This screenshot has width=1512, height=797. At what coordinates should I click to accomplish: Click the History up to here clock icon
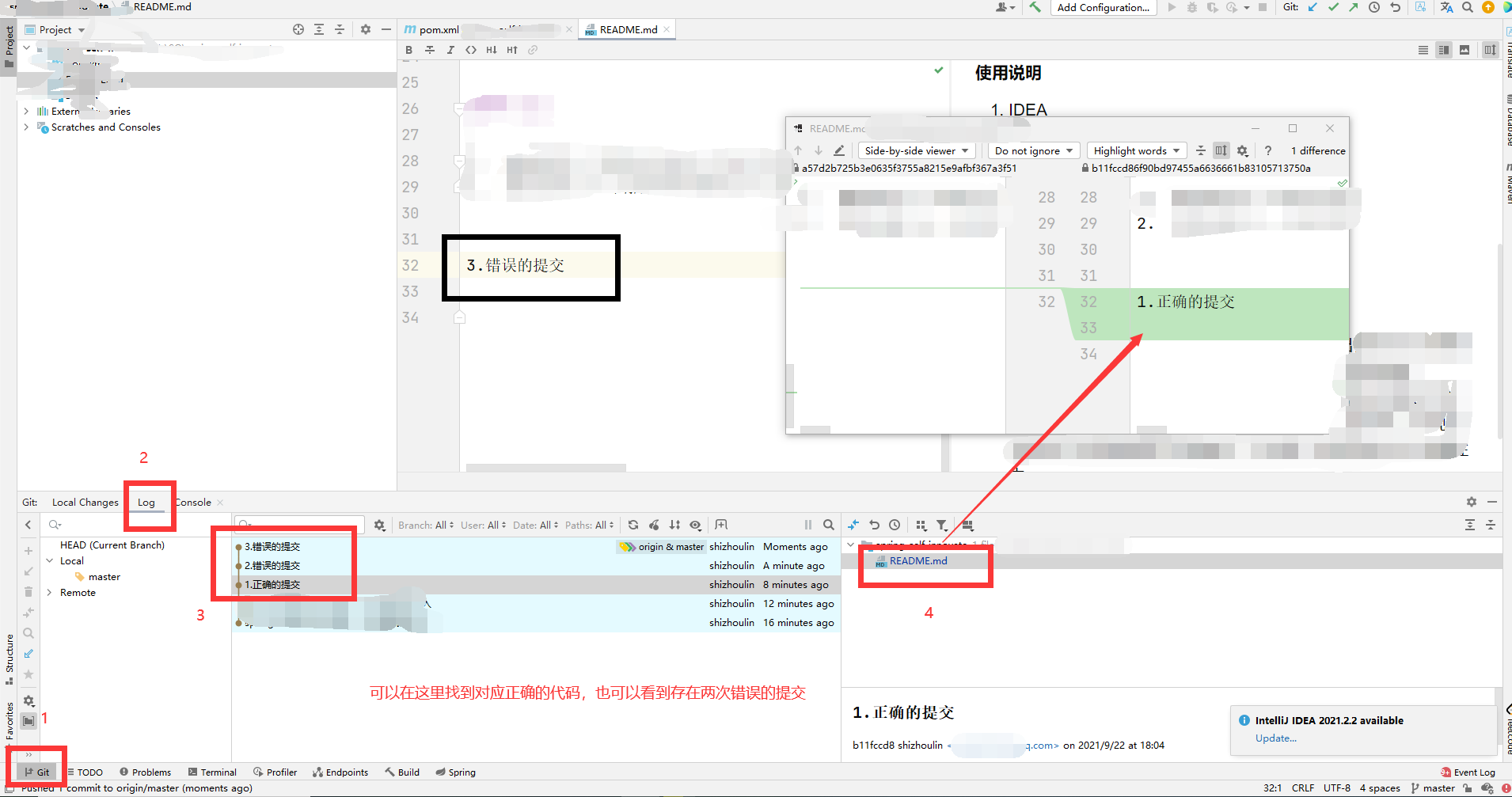(x=895, y=525)
